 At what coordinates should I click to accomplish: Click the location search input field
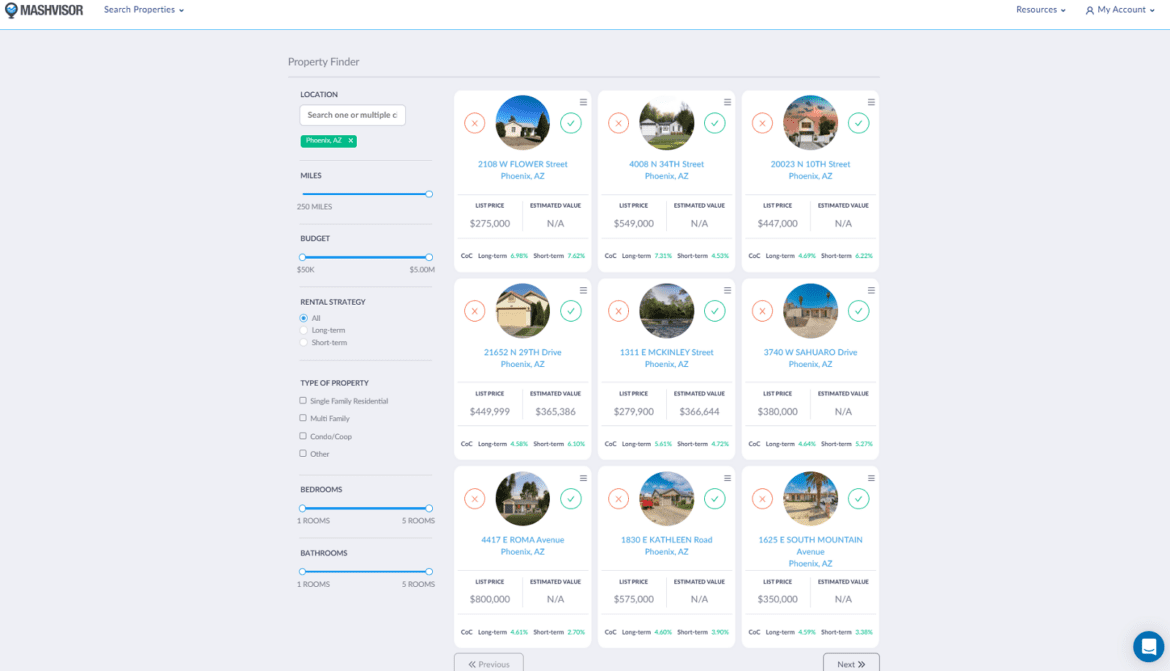[352, 115]
